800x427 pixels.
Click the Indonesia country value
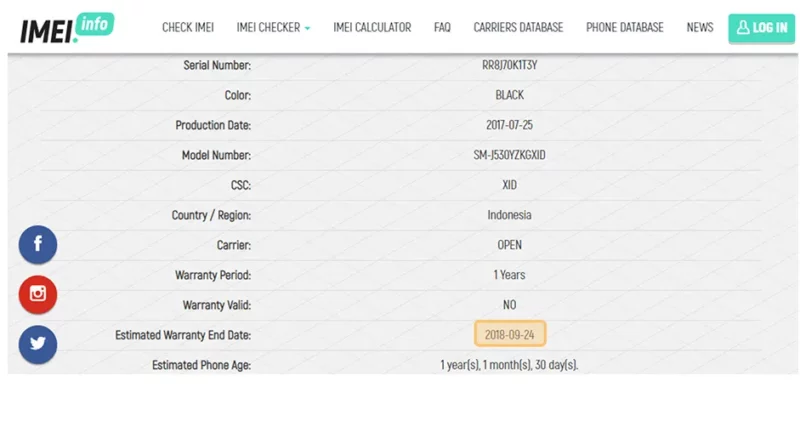[510, 215]
